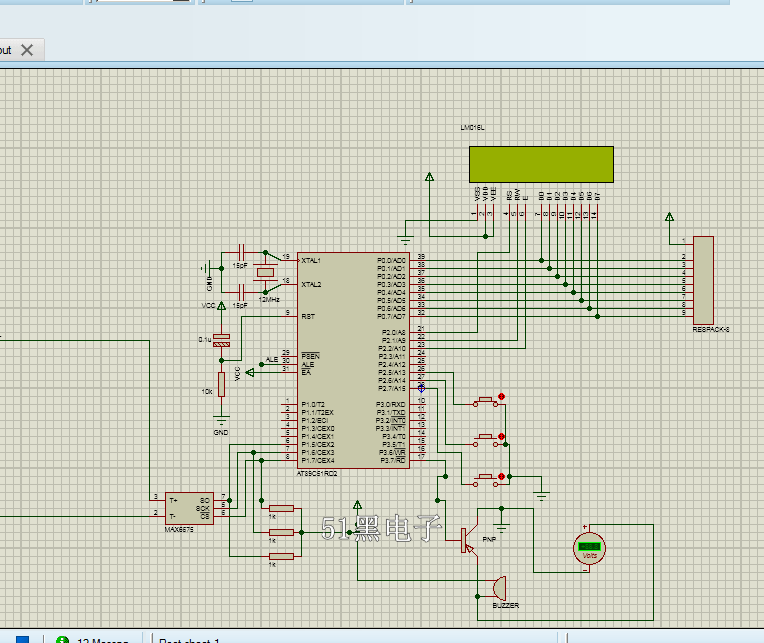Select the 10k reset resistor
764x643 pixels.
(x=221, y=385)
